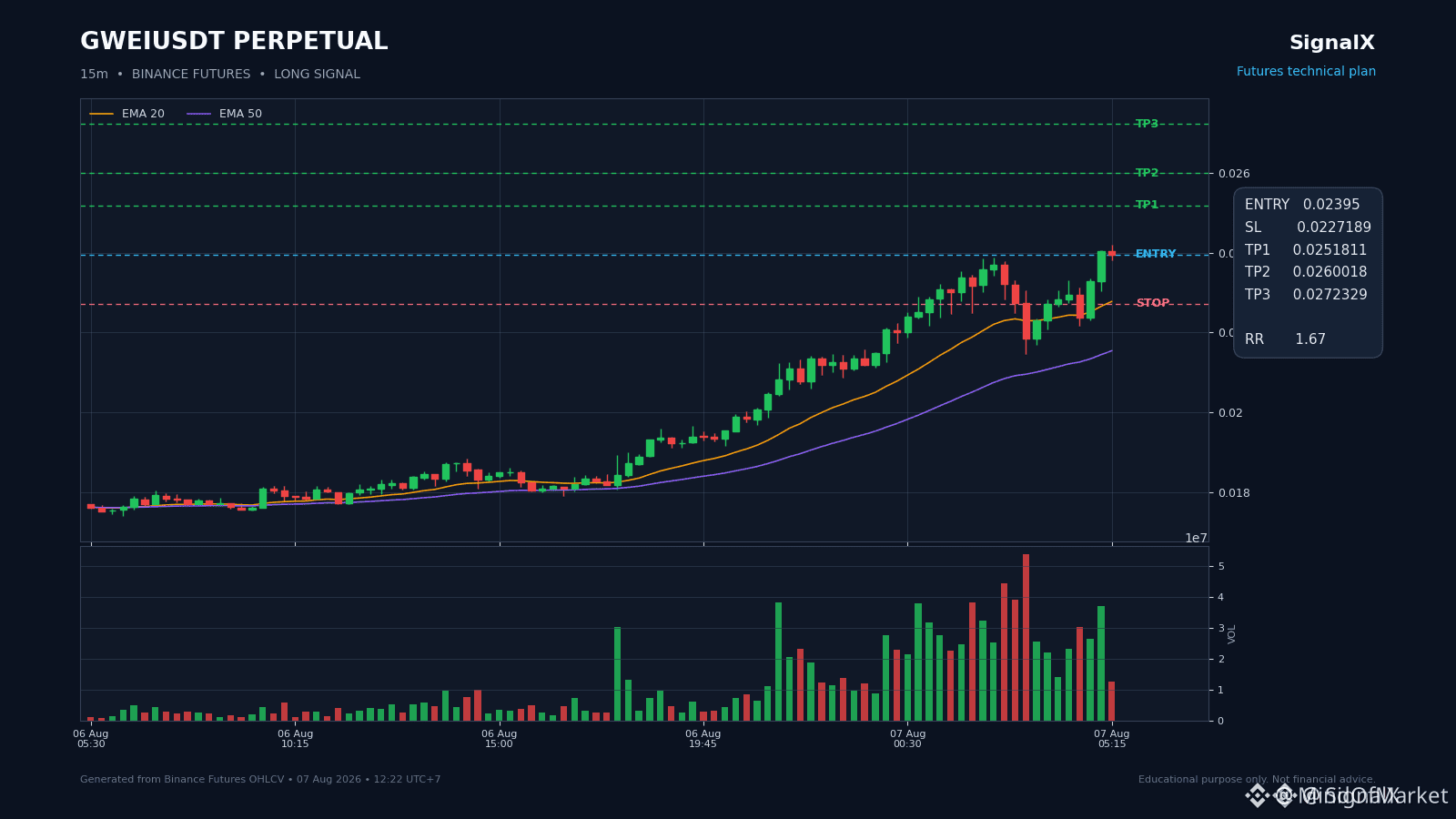Click the SL 0.0227189 value
The width and height of the screenshot is (1456, 819).
1333,227
